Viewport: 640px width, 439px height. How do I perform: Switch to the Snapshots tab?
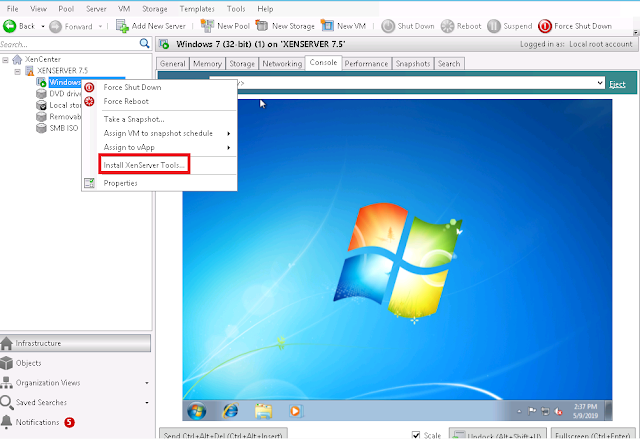pos(413,64)
